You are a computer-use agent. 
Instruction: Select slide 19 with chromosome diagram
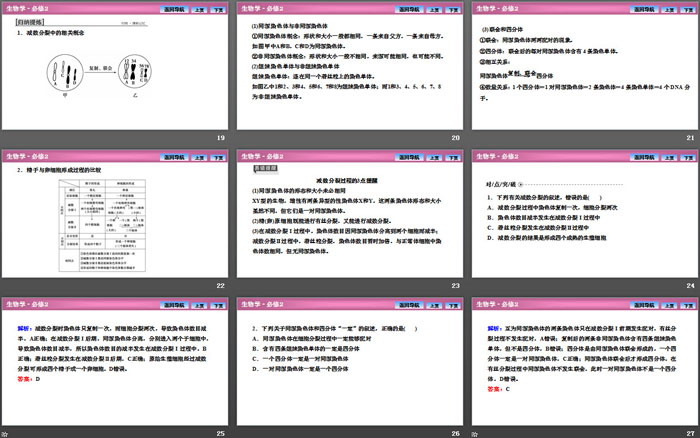pyautogui.click(x=114, y=75)
